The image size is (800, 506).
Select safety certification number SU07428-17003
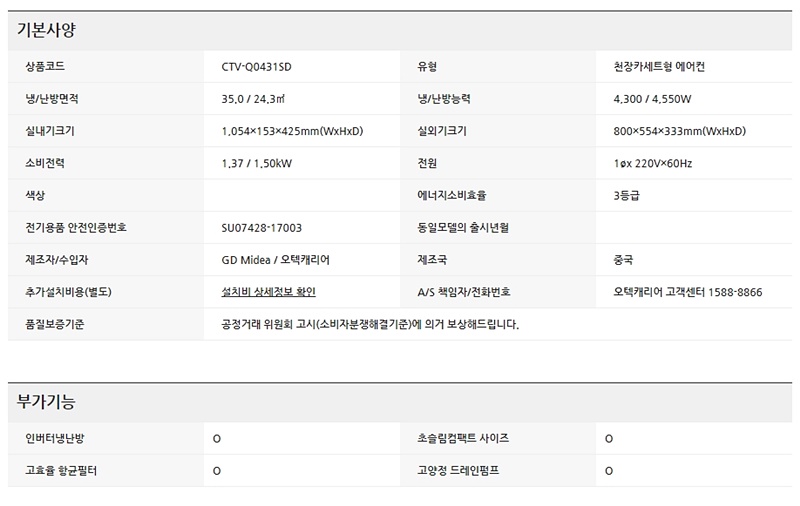coord(261,228)
